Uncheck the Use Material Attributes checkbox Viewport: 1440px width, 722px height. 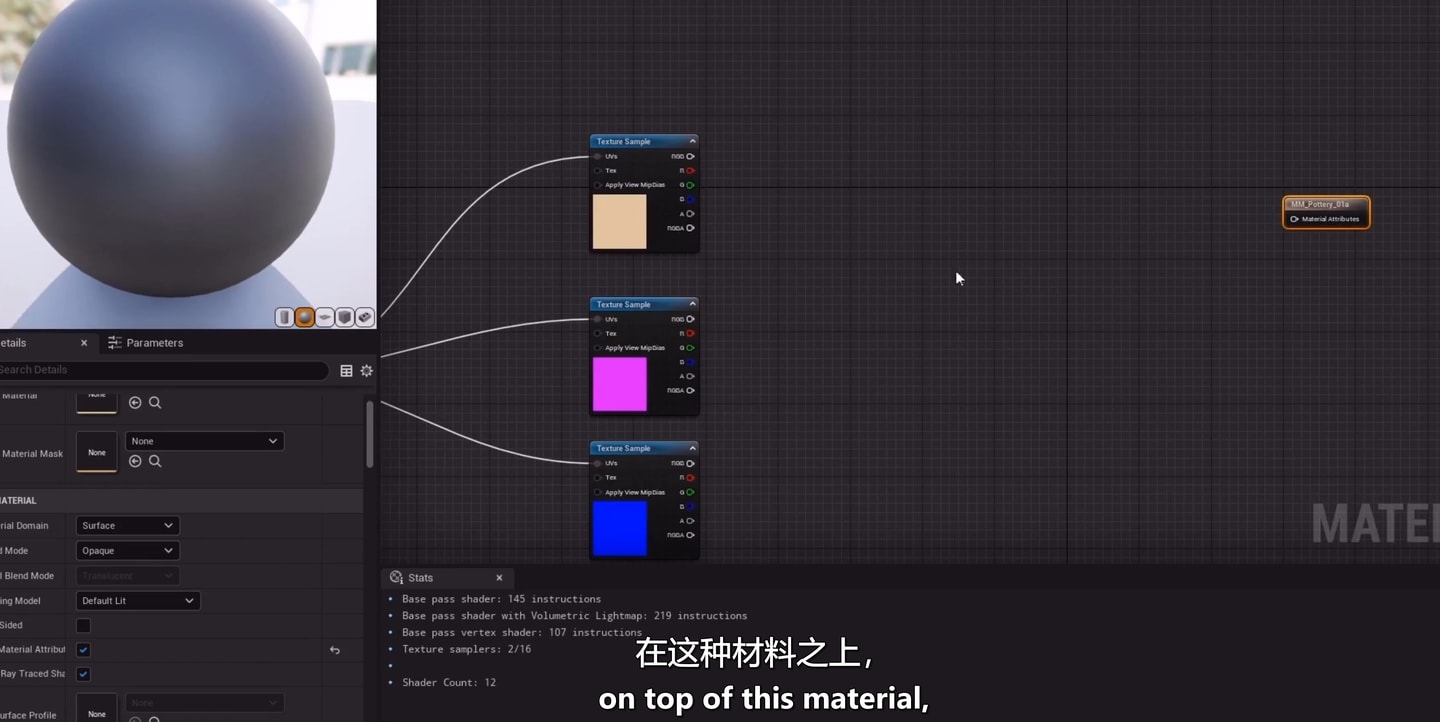pos(84,650)
